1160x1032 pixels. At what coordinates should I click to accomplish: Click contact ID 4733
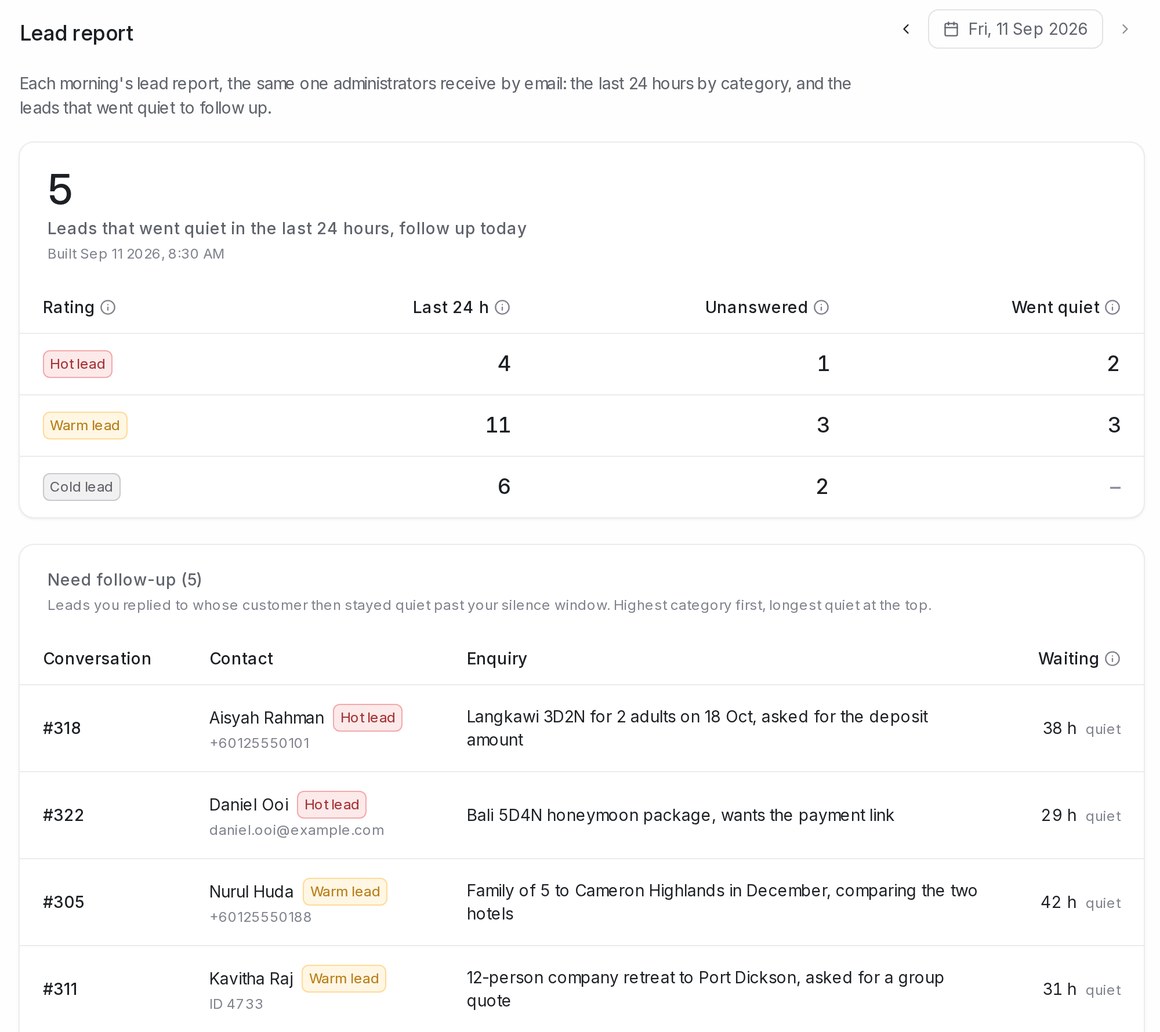click(236, 1004)
